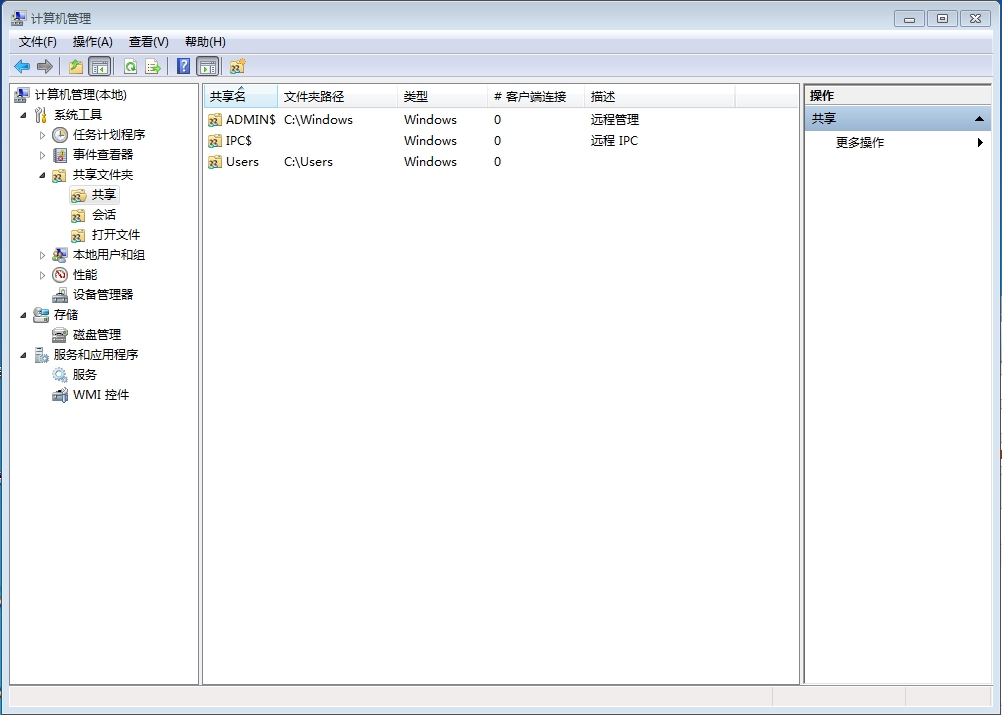Click the Export list toolbar icon
1002x715 pixels.
[153, 66]
